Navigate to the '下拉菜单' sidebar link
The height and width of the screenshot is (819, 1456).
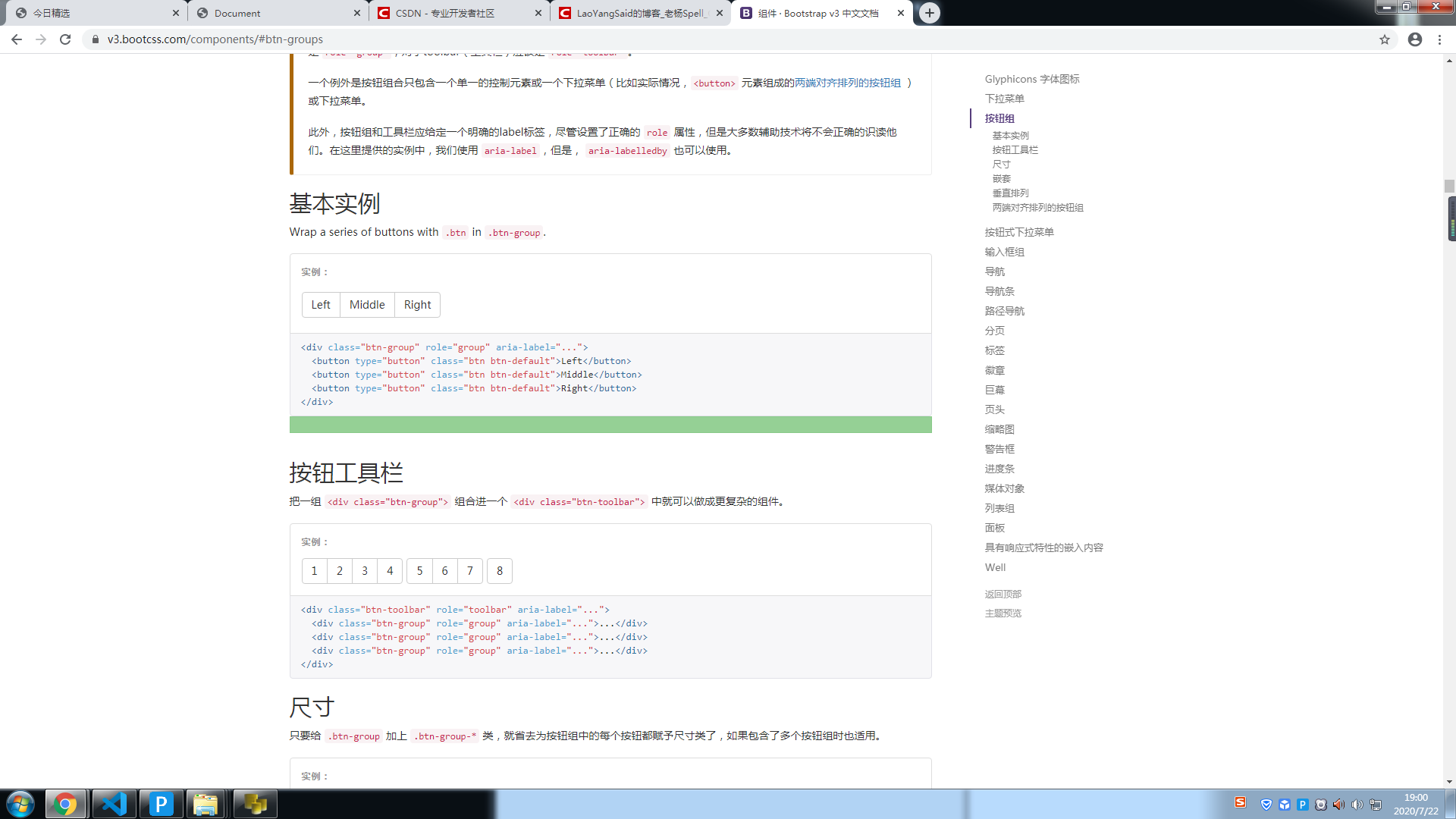click(1006, 99)
